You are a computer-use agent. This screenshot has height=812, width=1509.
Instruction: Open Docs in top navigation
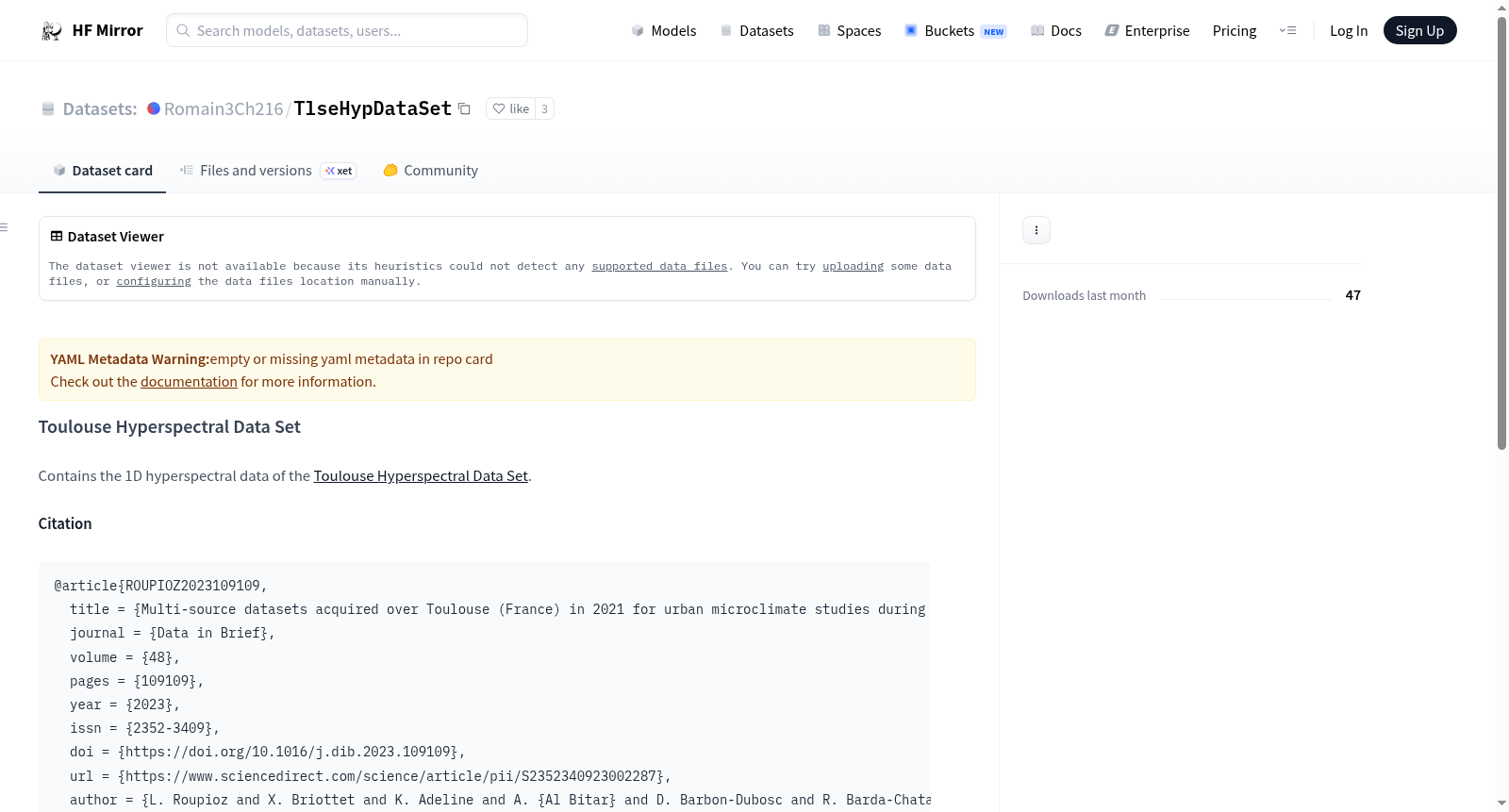point(1056,30)
